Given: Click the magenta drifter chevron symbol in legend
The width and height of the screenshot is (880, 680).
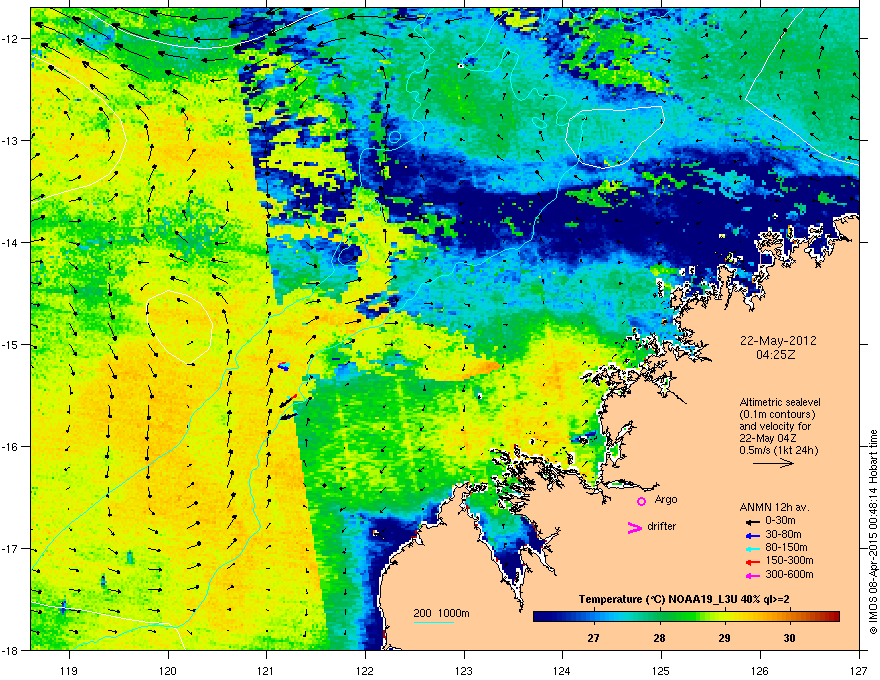Looking at the screenshot, I should (x=635, y=527).
